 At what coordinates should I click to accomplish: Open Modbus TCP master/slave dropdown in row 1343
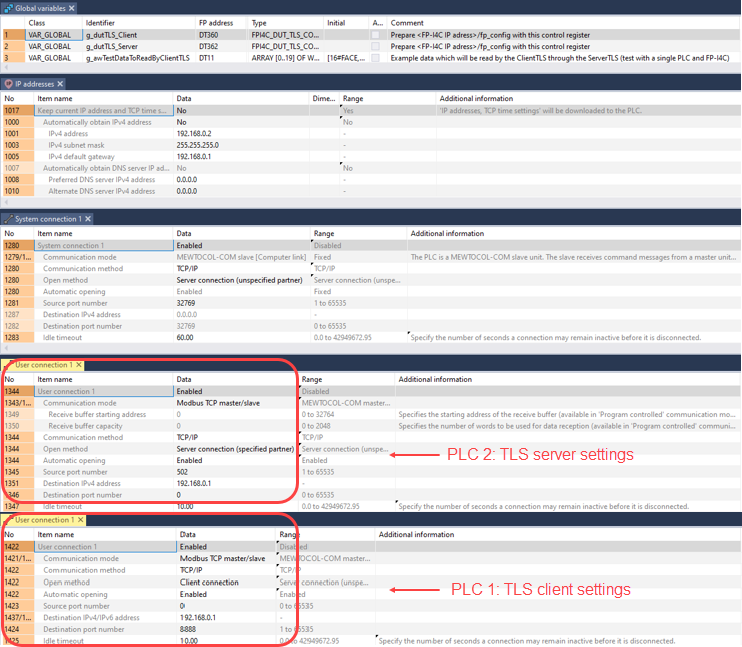point(236,403)
